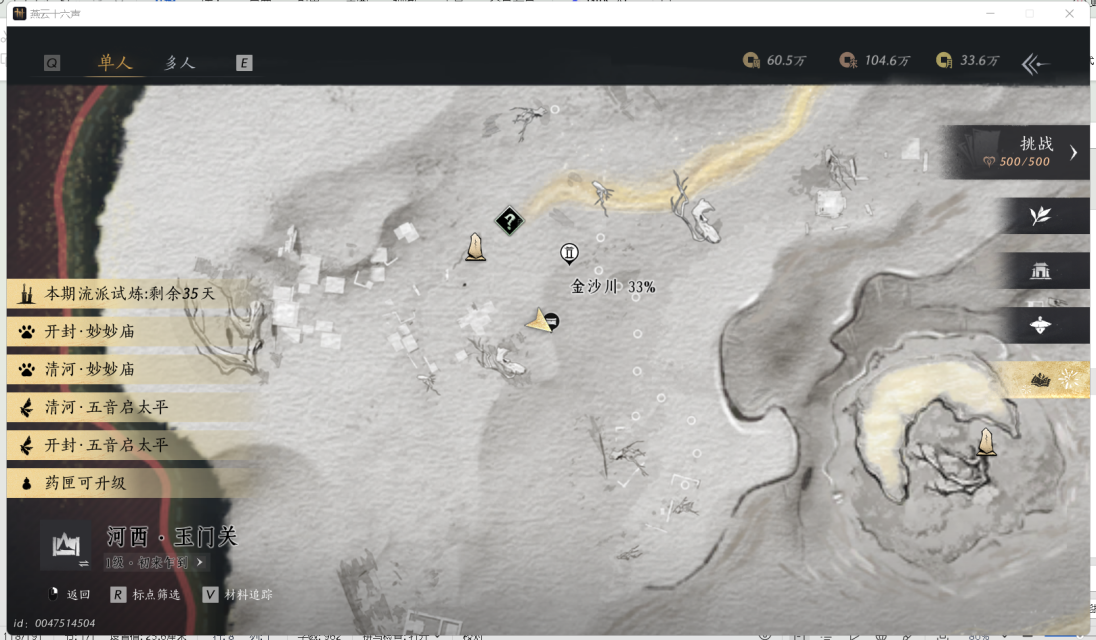Switch to the 多人 tab
1096x640 pixels.
(180, 63)
